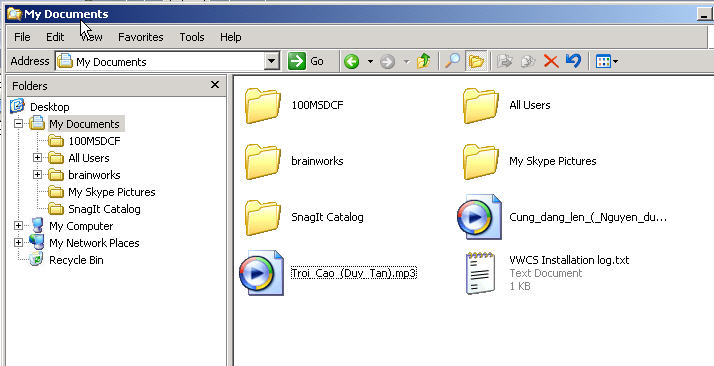Select My Skype Pictures in folder tree
Viewport: 714px width, 366px height.
[x=112, y=192]
